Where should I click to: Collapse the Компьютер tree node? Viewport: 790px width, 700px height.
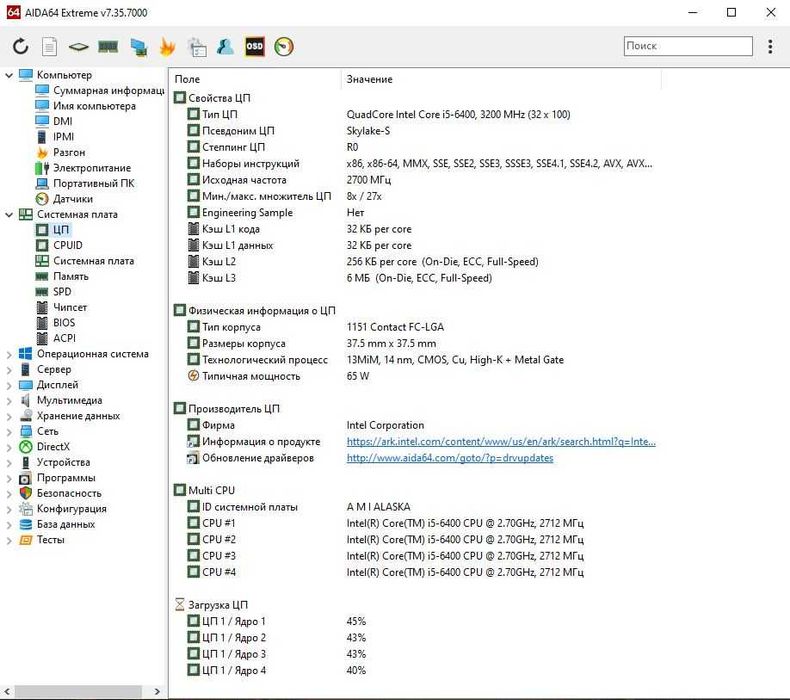coord(9,75)
